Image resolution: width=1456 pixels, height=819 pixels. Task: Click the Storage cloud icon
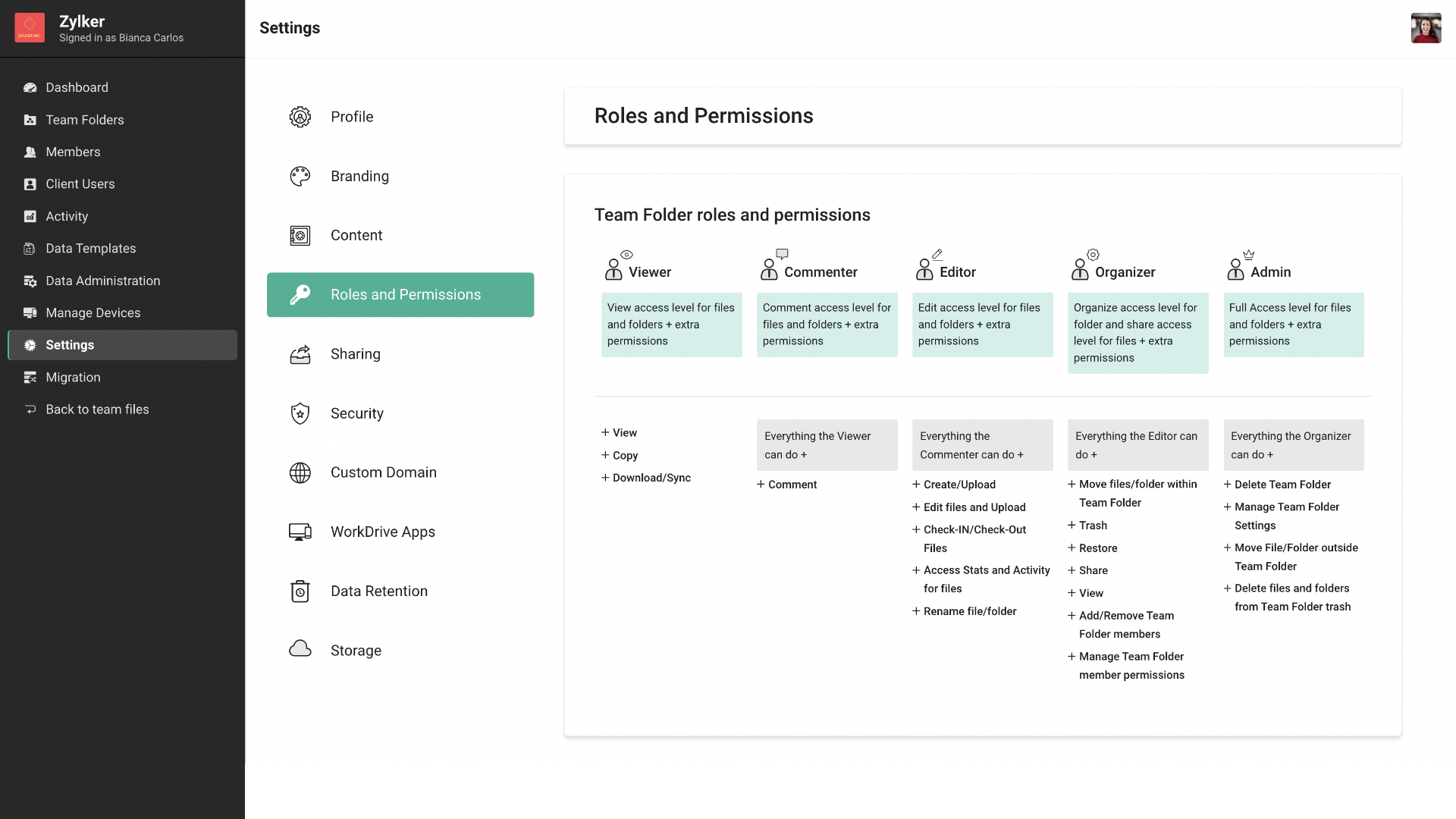(300, 649)
